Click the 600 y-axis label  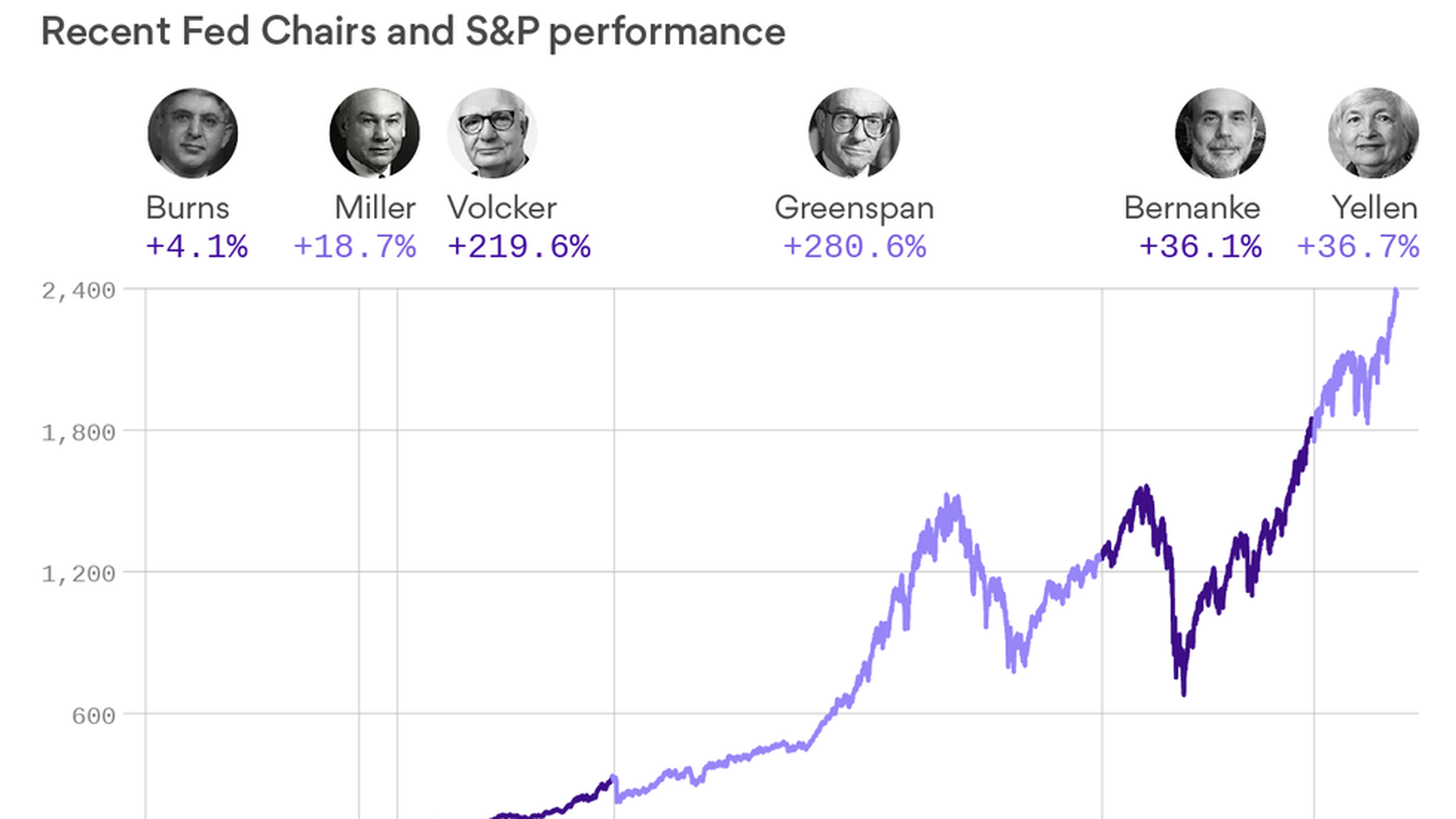[93, 716]
